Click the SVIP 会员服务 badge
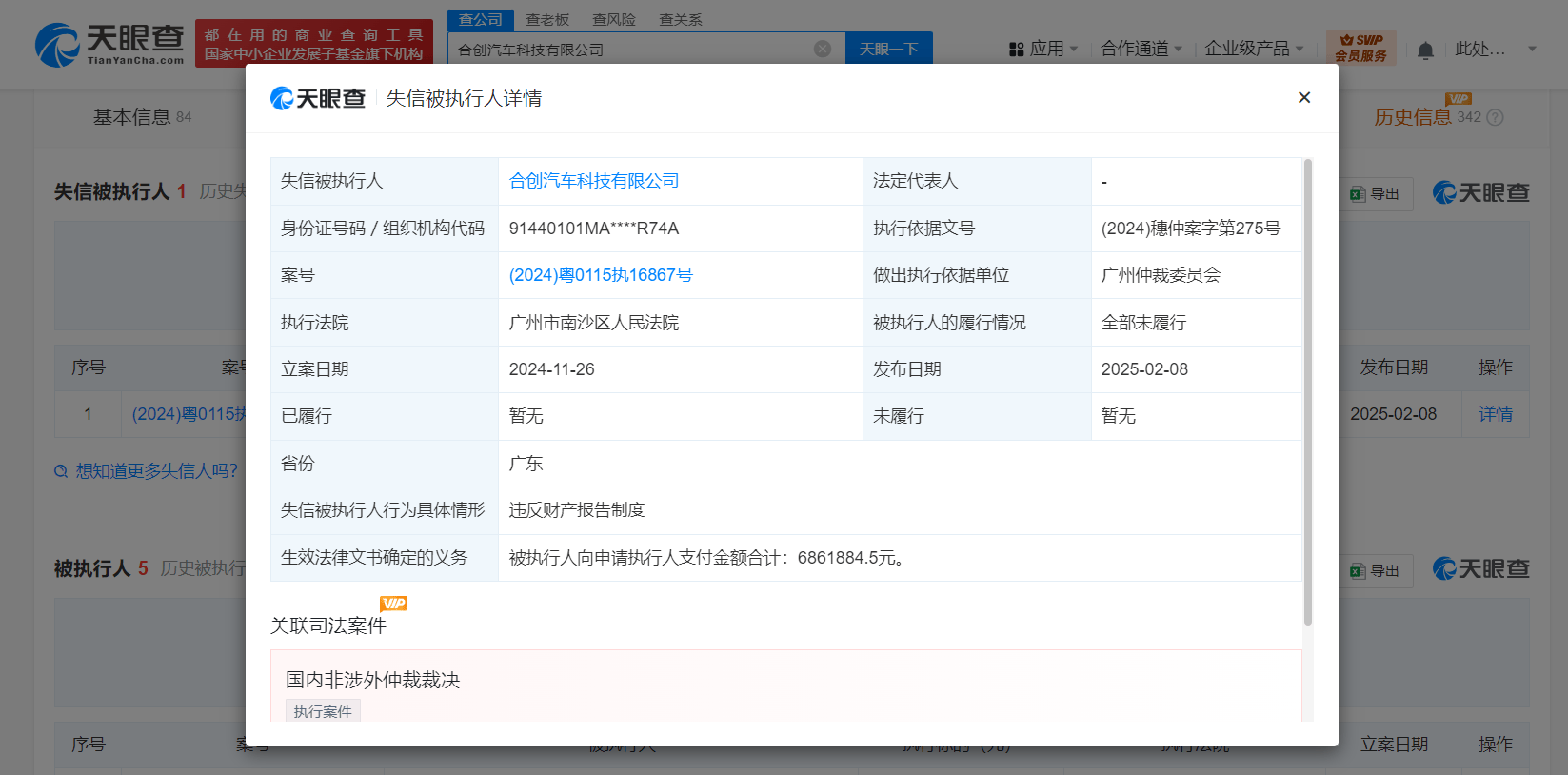The height and width of the screenshot is (775, 1568). (1360, 48)
